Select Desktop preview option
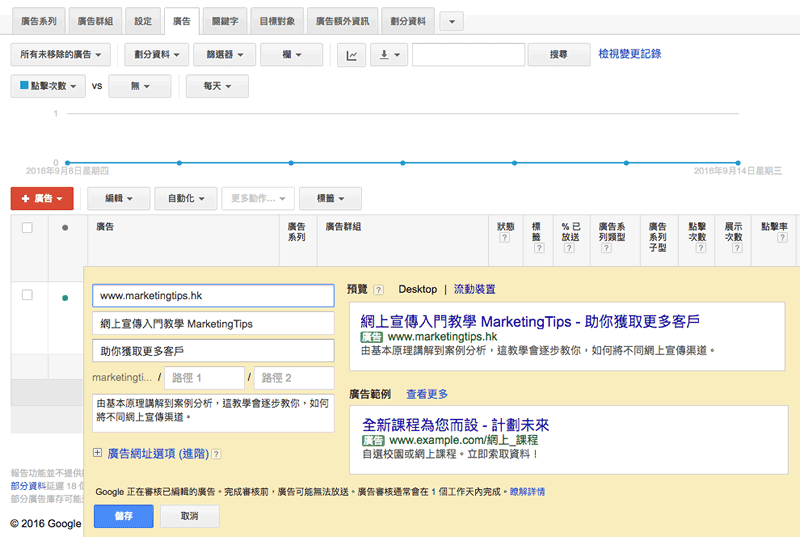The image size is (800, 537). click(417, 289)
